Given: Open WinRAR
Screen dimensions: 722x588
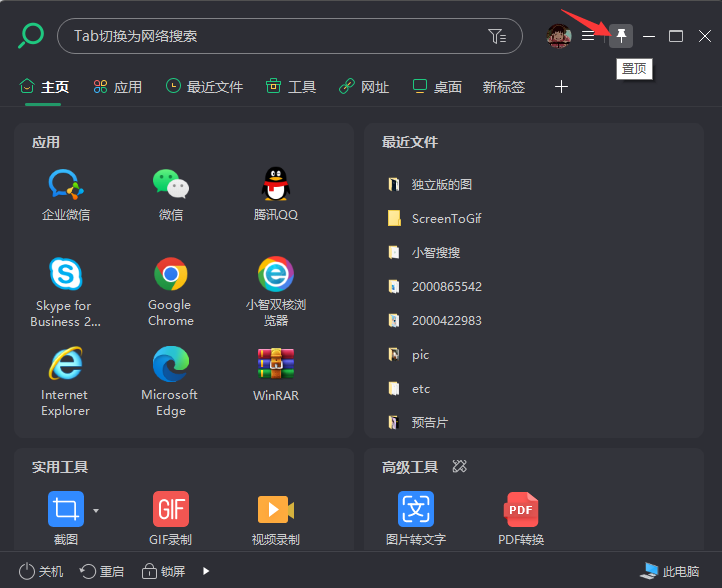Looking at the screenshot, I should [x=276, y=375].
